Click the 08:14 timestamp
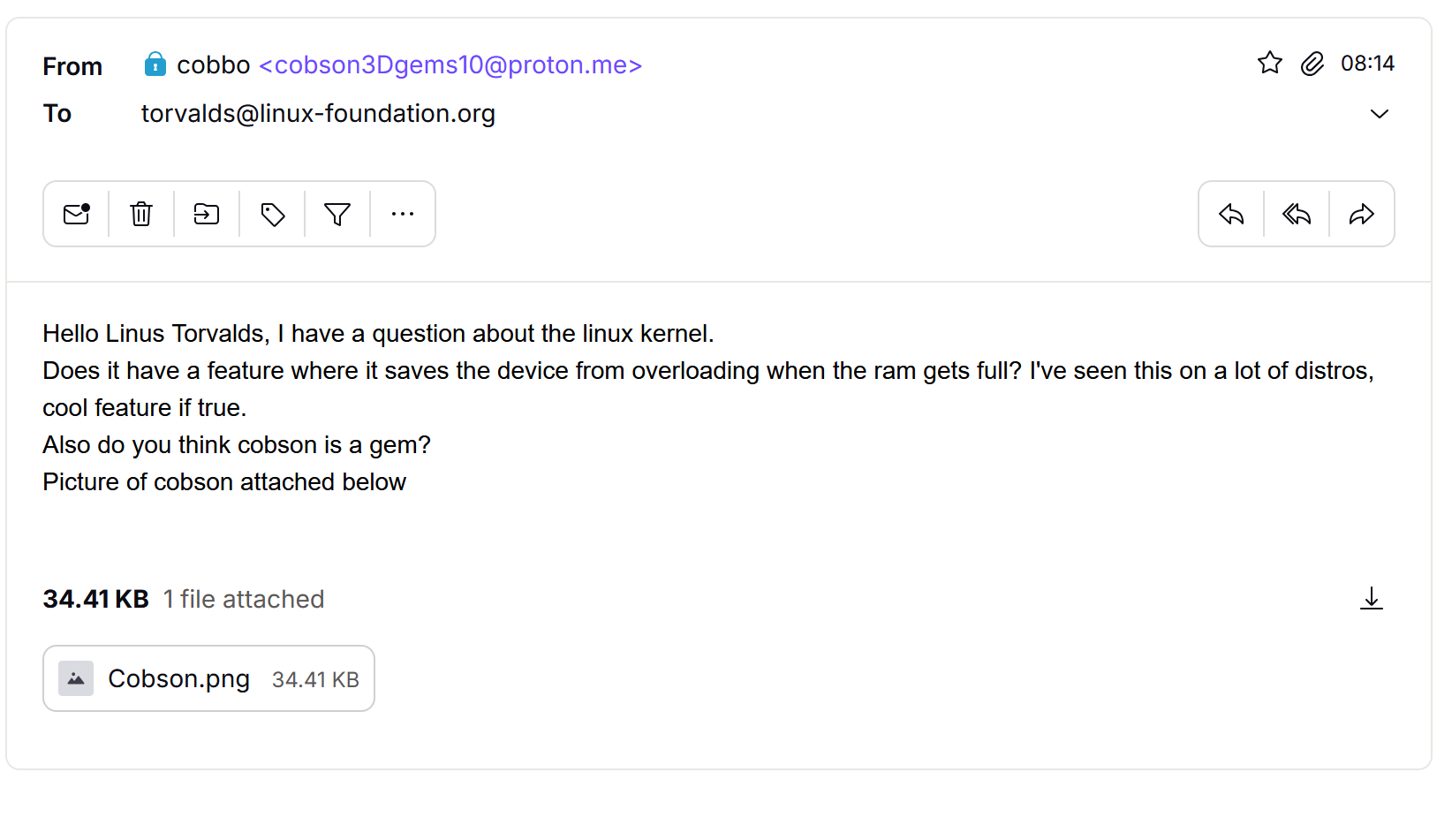The height and width of the screenshot is (840, 1452). (x=1367, y=64)
